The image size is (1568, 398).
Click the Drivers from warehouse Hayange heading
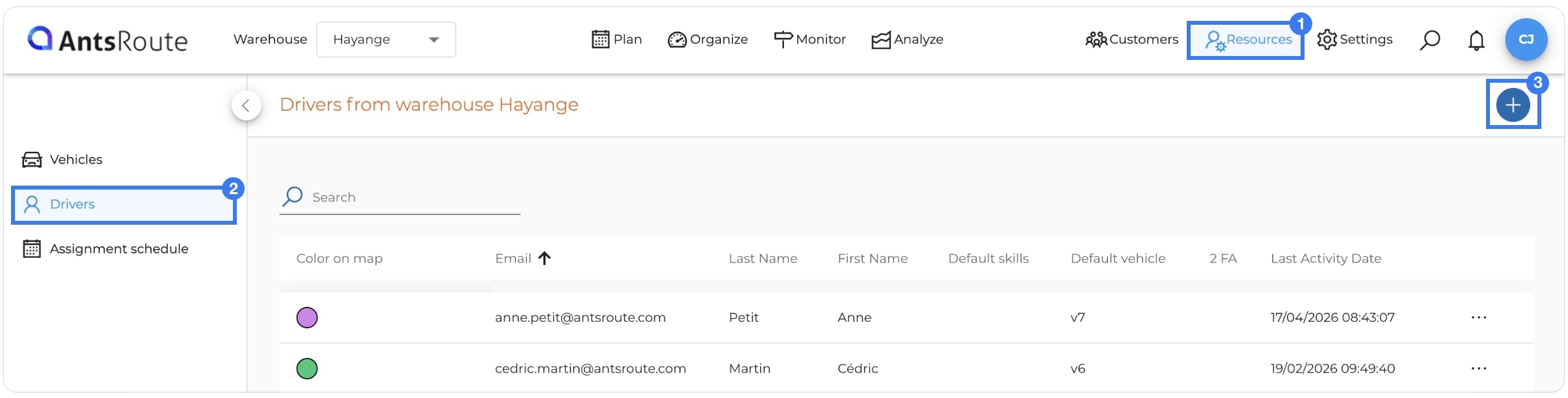[429, 105]
